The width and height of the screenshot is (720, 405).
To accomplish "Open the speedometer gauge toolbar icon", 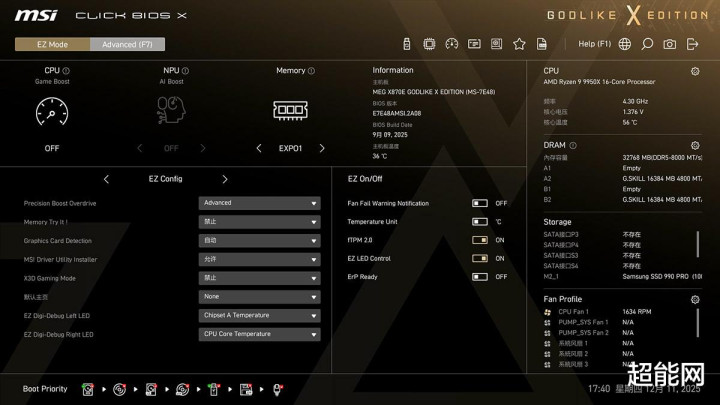I will tap(452, 44).
